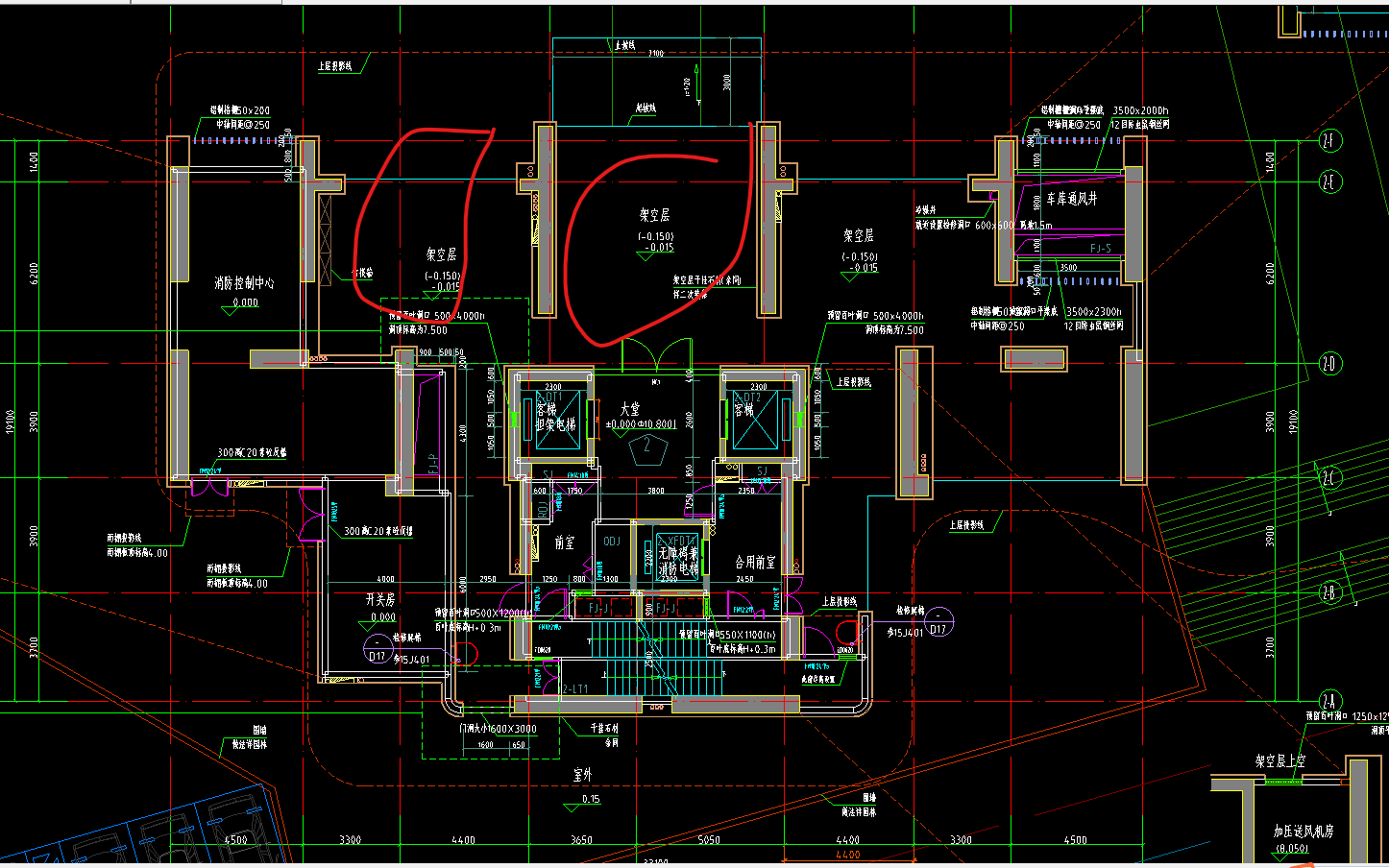Select the 起坡线 leader label
The image size is (1389, 868).
646,108
